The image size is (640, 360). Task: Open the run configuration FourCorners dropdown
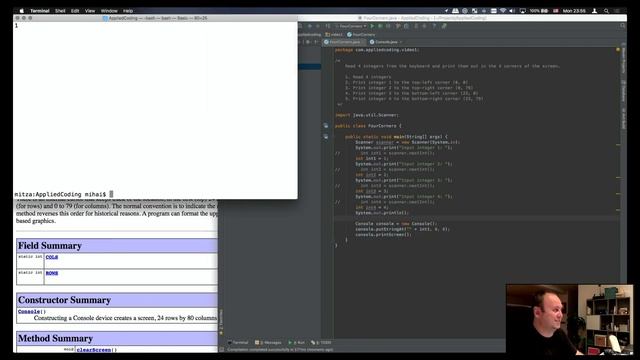[x=350, y=26]
